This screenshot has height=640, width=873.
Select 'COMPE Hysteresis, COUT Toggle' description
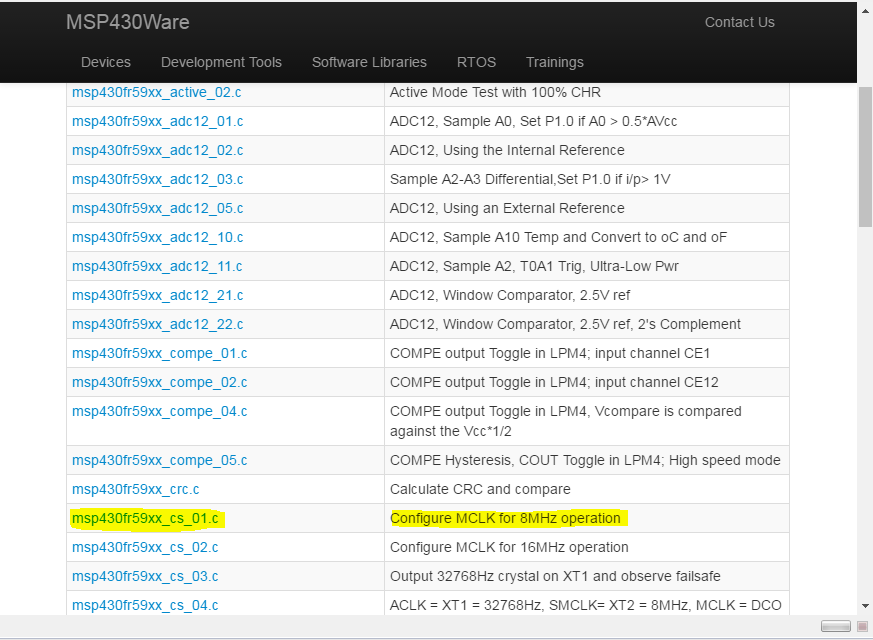[x=585, y=460]
